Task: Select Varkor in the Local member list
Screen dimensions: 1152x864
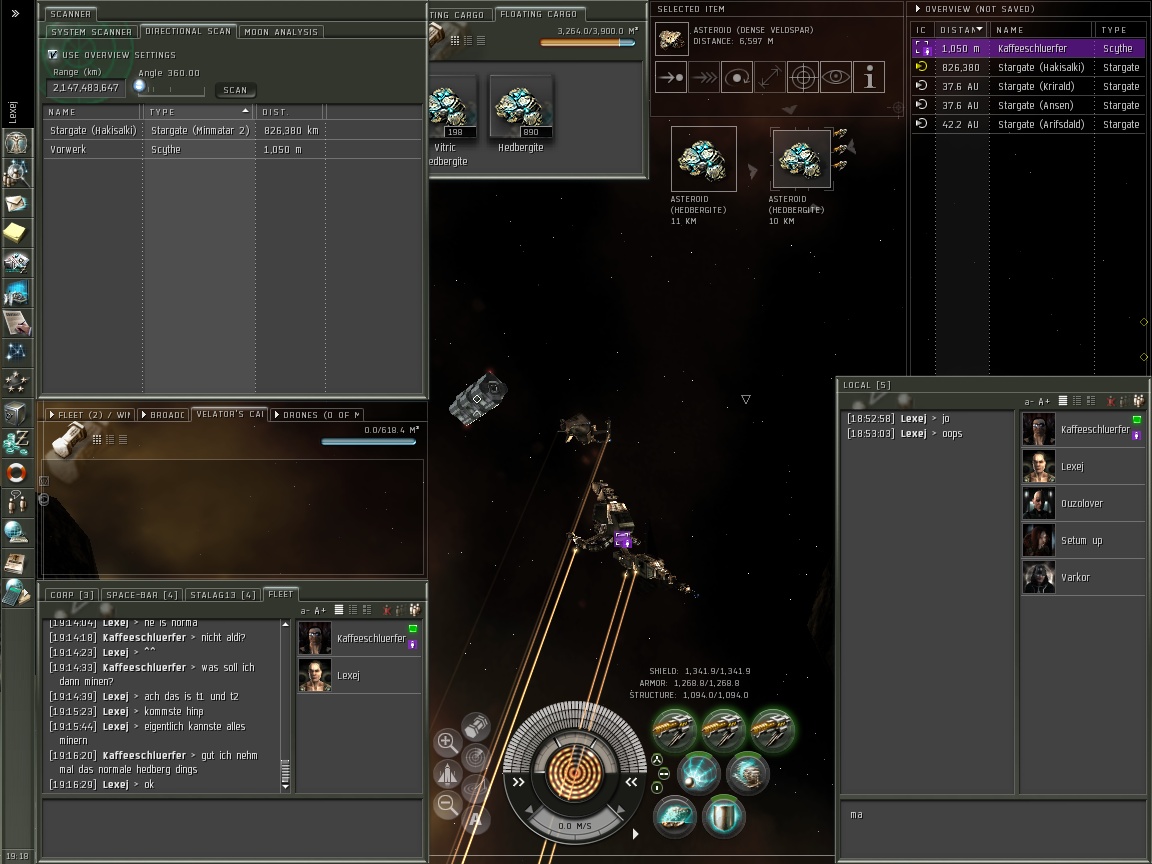Action: (x=1083, y=577)
